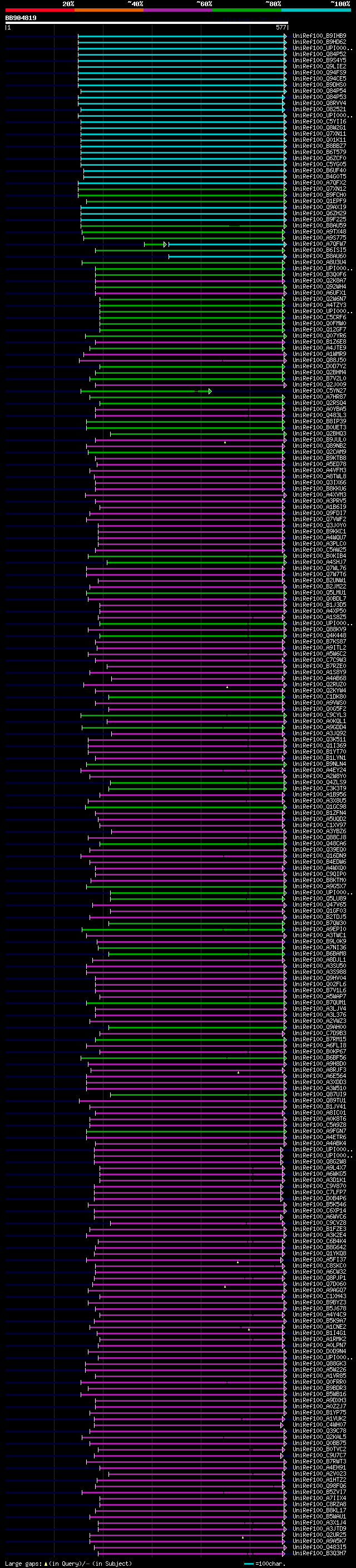Open hit UniRef100_C5YII6
The width and height of the screenshot is (356, 1568).
click(319, 122)
